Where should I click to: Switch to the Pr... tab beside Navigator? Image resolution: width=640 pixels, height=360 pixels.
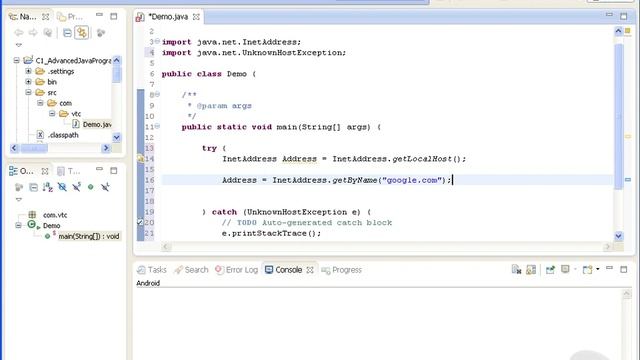70,17
